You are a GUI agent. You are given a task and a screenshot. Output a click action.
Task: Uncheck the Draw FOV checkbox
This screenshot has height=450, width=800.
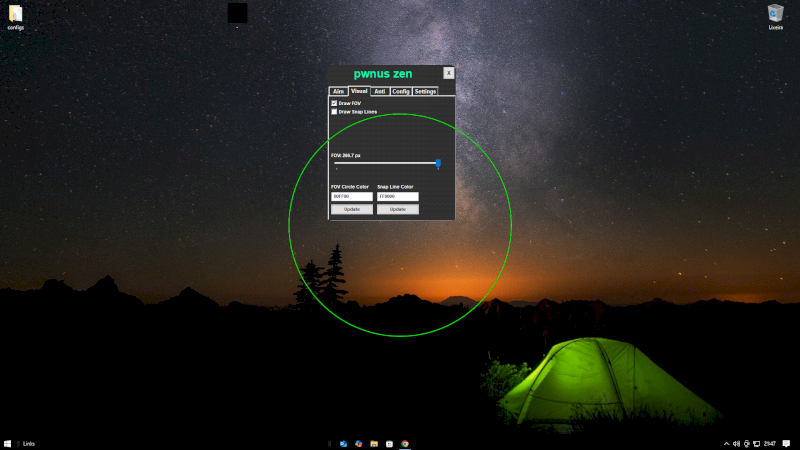point(334,103)
